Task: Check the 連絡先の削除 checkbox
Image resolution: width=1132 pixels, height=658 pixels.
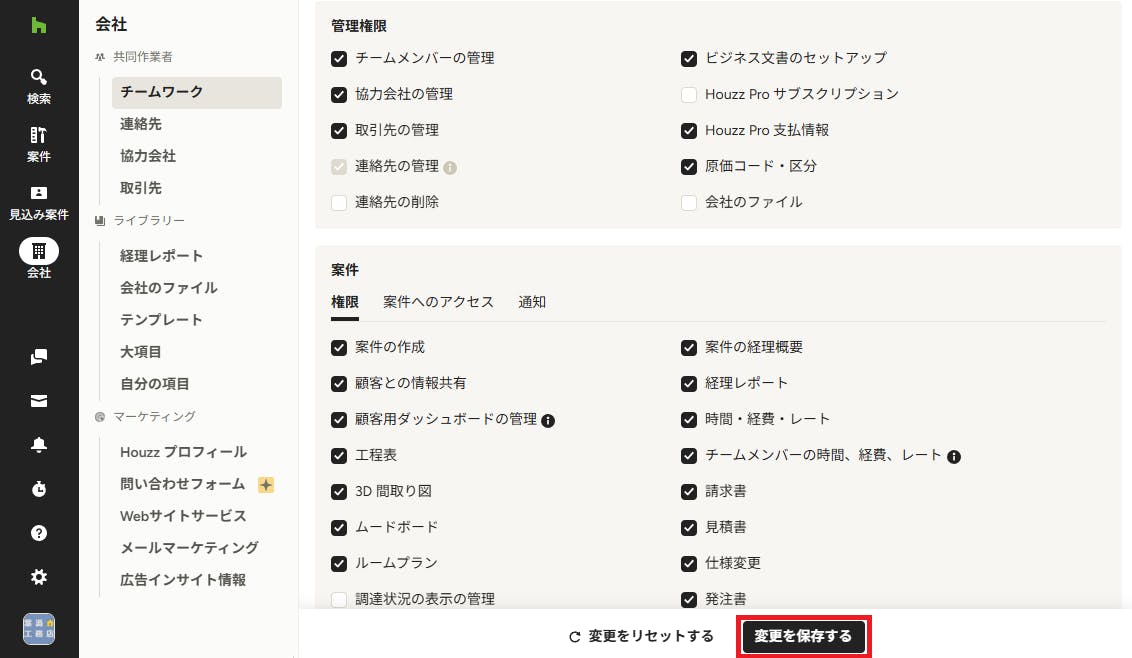Action: coord(339,203)
